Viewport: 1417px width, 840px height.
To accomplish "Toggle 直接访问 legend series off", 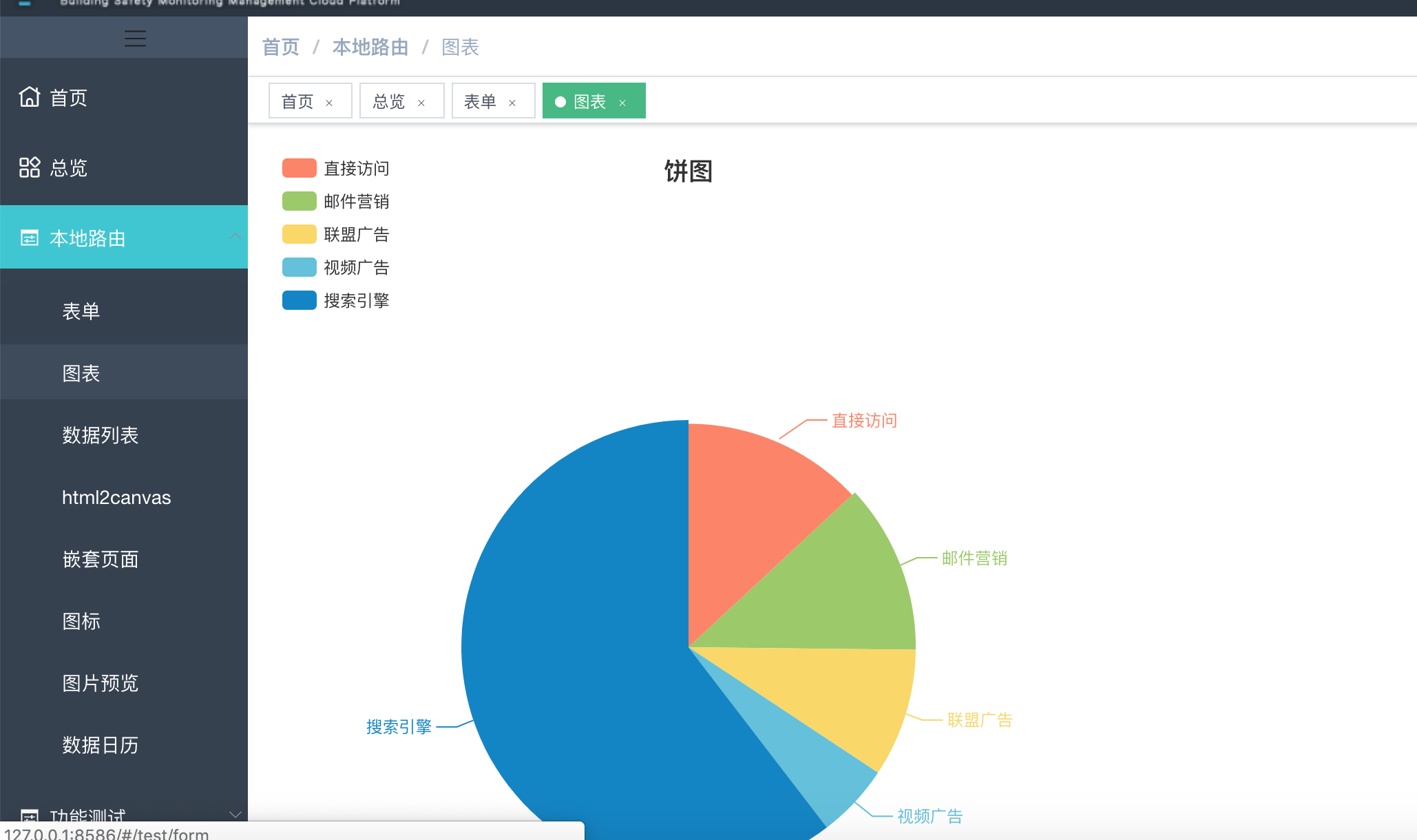I will [x=300, y=168].
